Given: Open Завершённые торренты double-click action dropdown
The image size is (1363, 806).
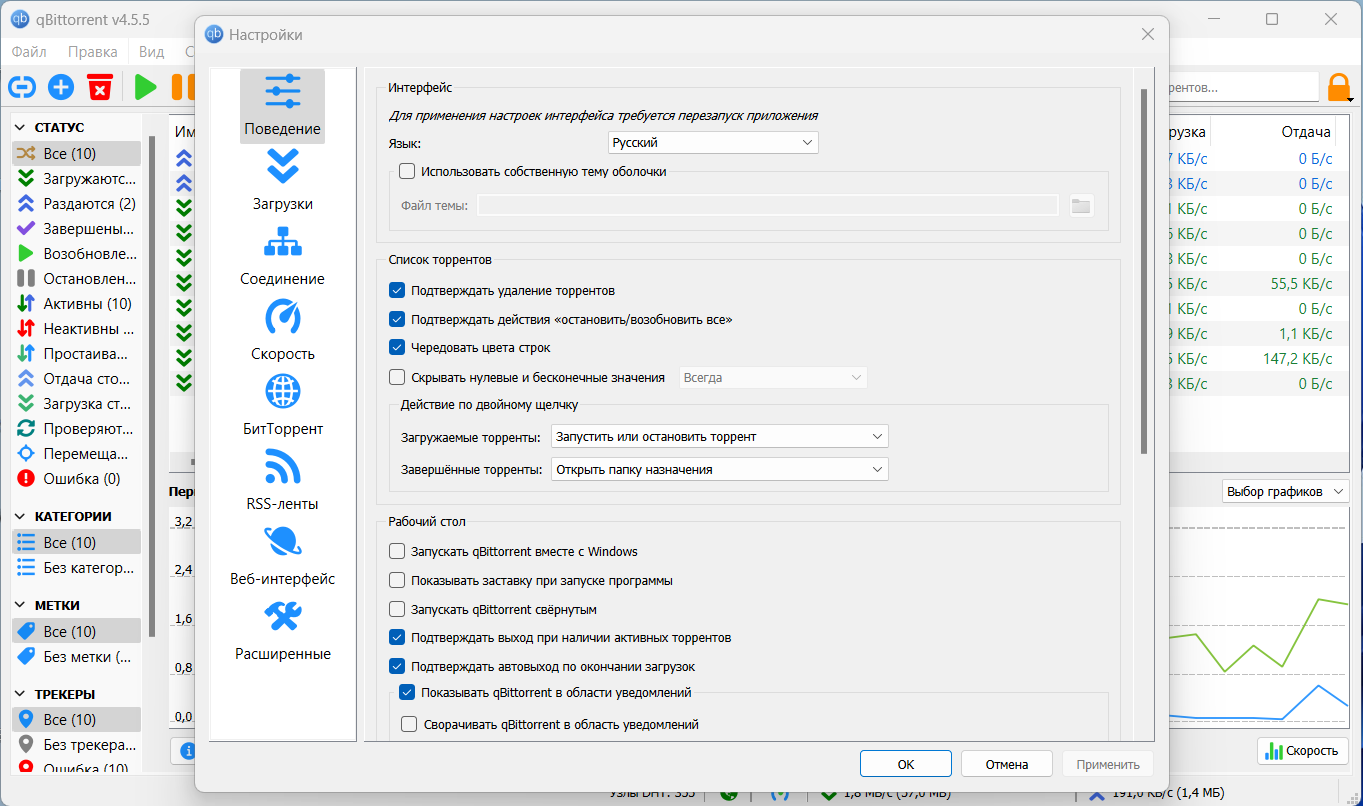Looking at the screenshot, I should click(x=720, y=469).
